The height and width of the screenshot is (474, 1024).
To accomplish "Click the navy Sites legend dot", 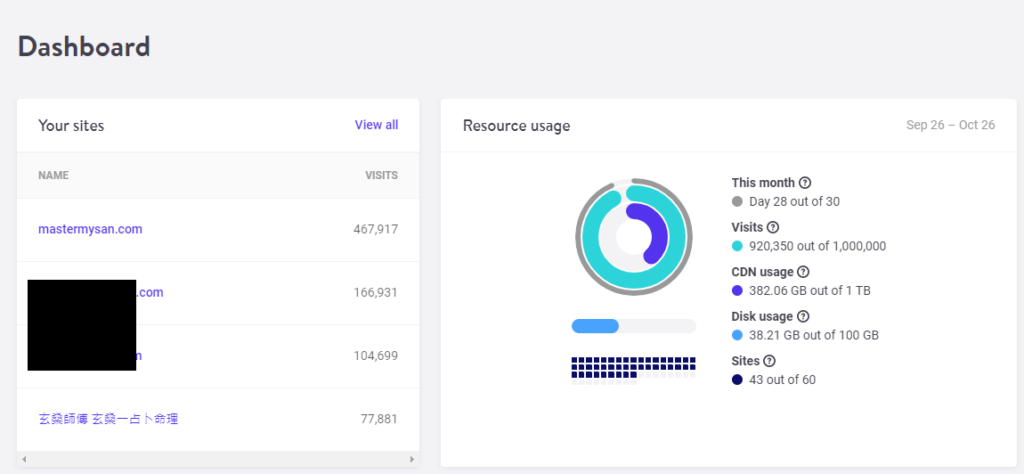I will click(x=737, y=380).
